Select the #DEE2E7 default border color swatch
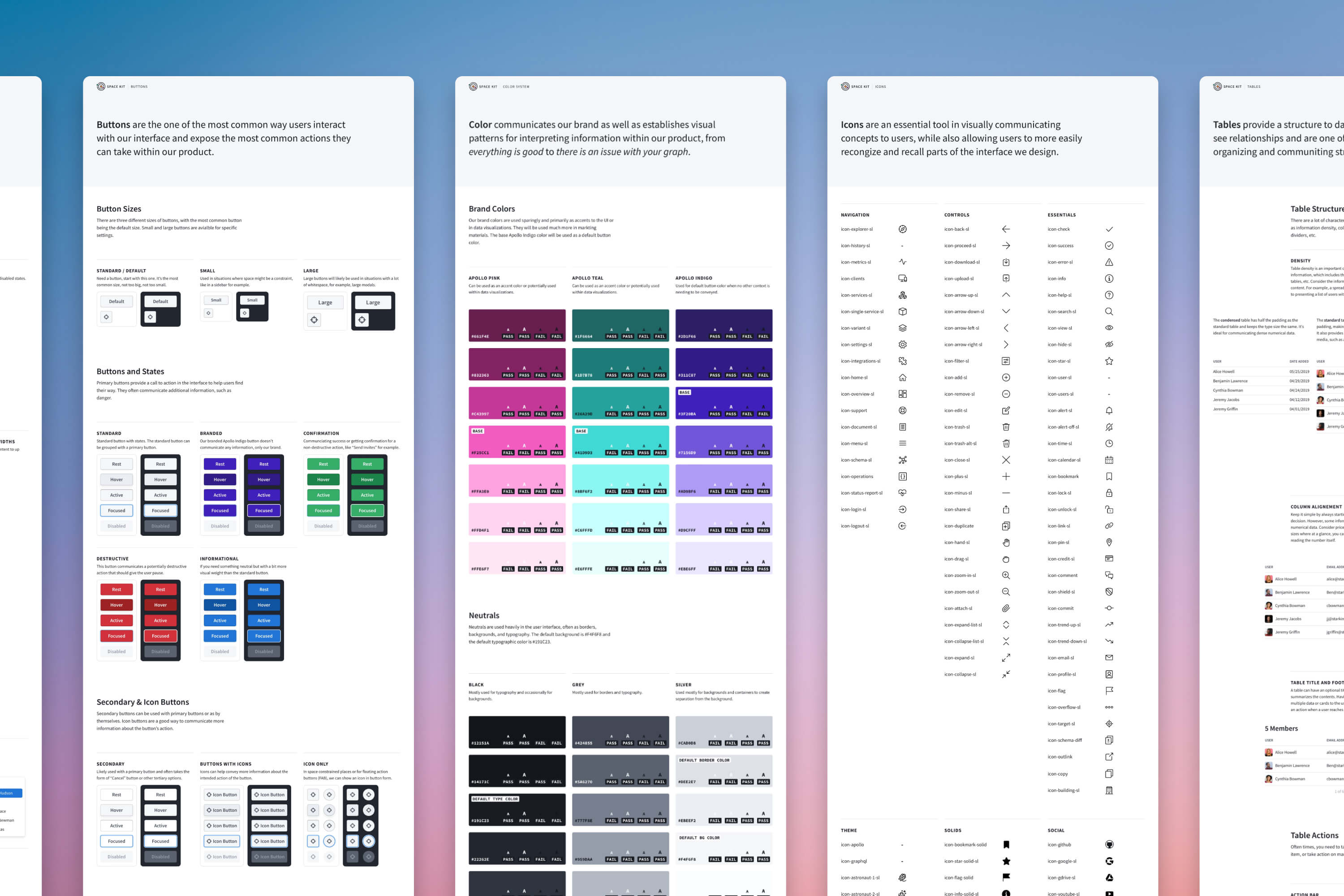Image resolution: width=1344 pixels, height=896 pixels. click(724, 771)
